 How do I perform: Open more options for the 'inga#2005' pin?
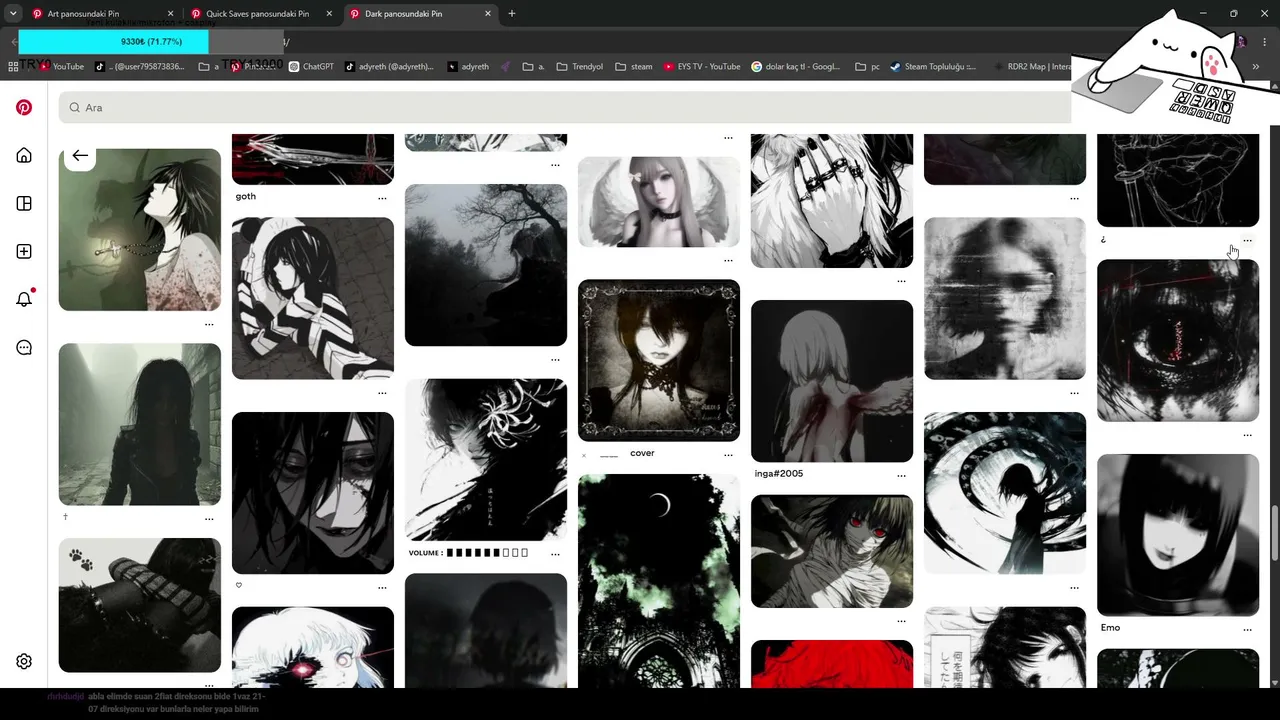point(901,475)
